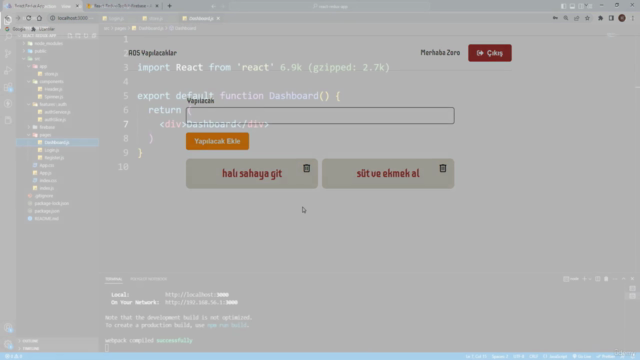Screen dimensions: 640x360
Task: Collapse the pages folder
Action: click(45, 135)
